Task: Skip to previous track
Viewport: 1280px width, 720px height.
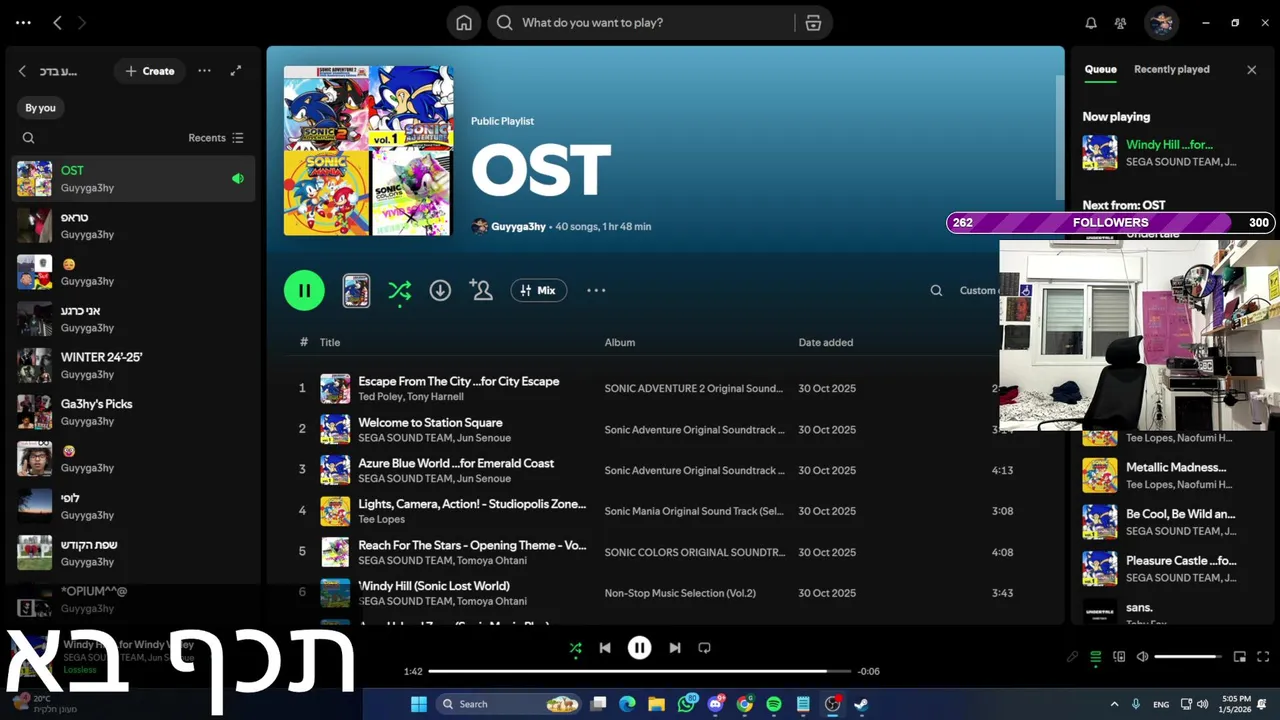Action: click(605, 648)
